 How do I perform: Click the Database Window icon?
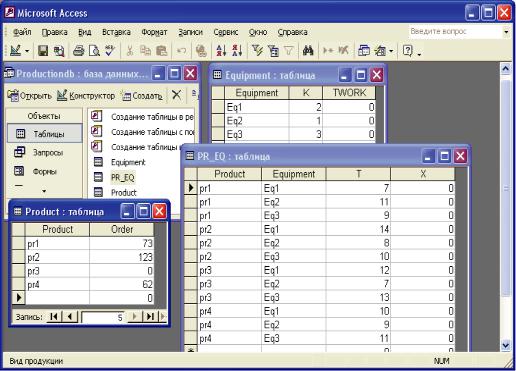coord(364,51)
